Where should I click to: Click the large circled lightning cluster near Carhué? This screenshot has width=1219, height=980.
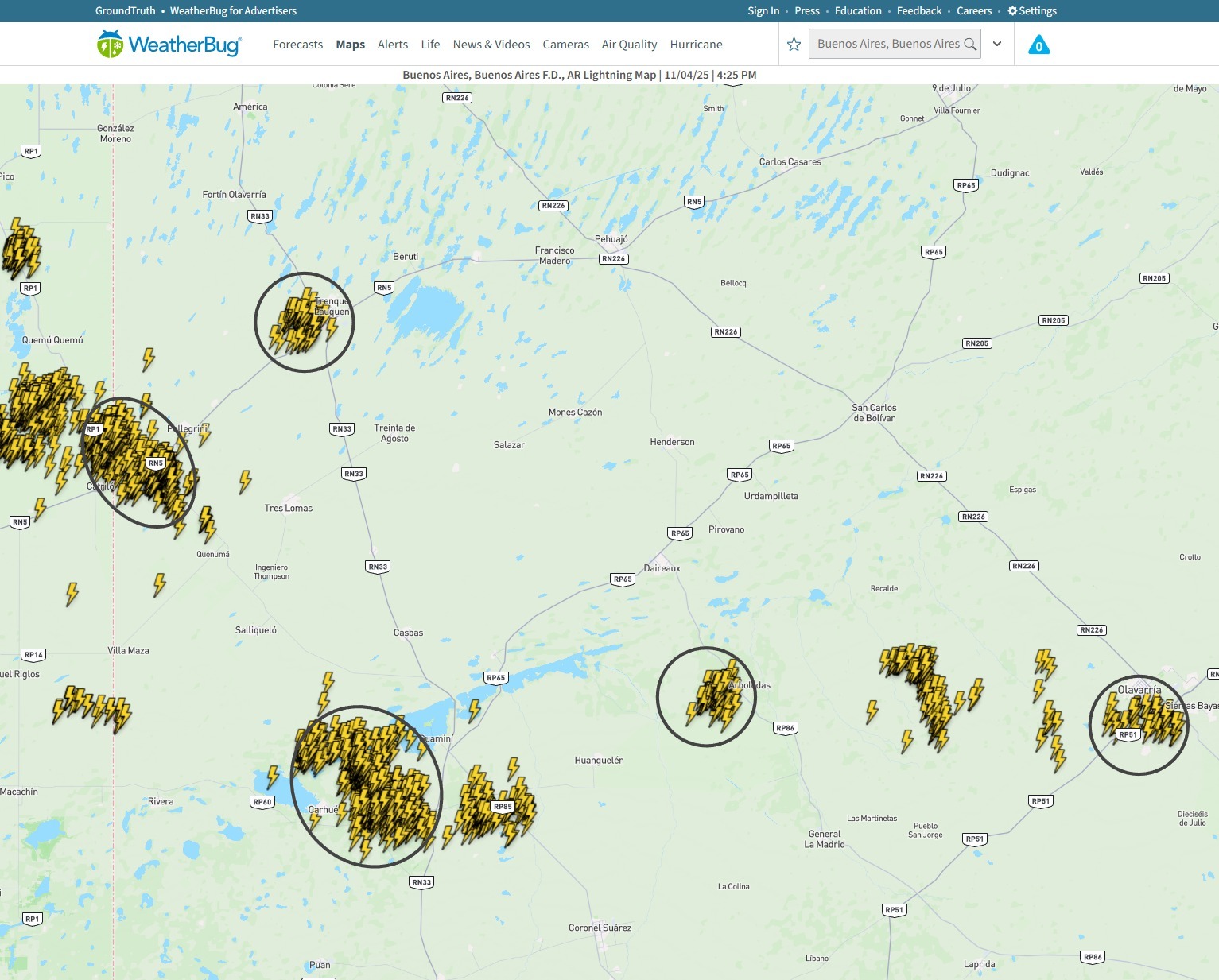[366, 786]
